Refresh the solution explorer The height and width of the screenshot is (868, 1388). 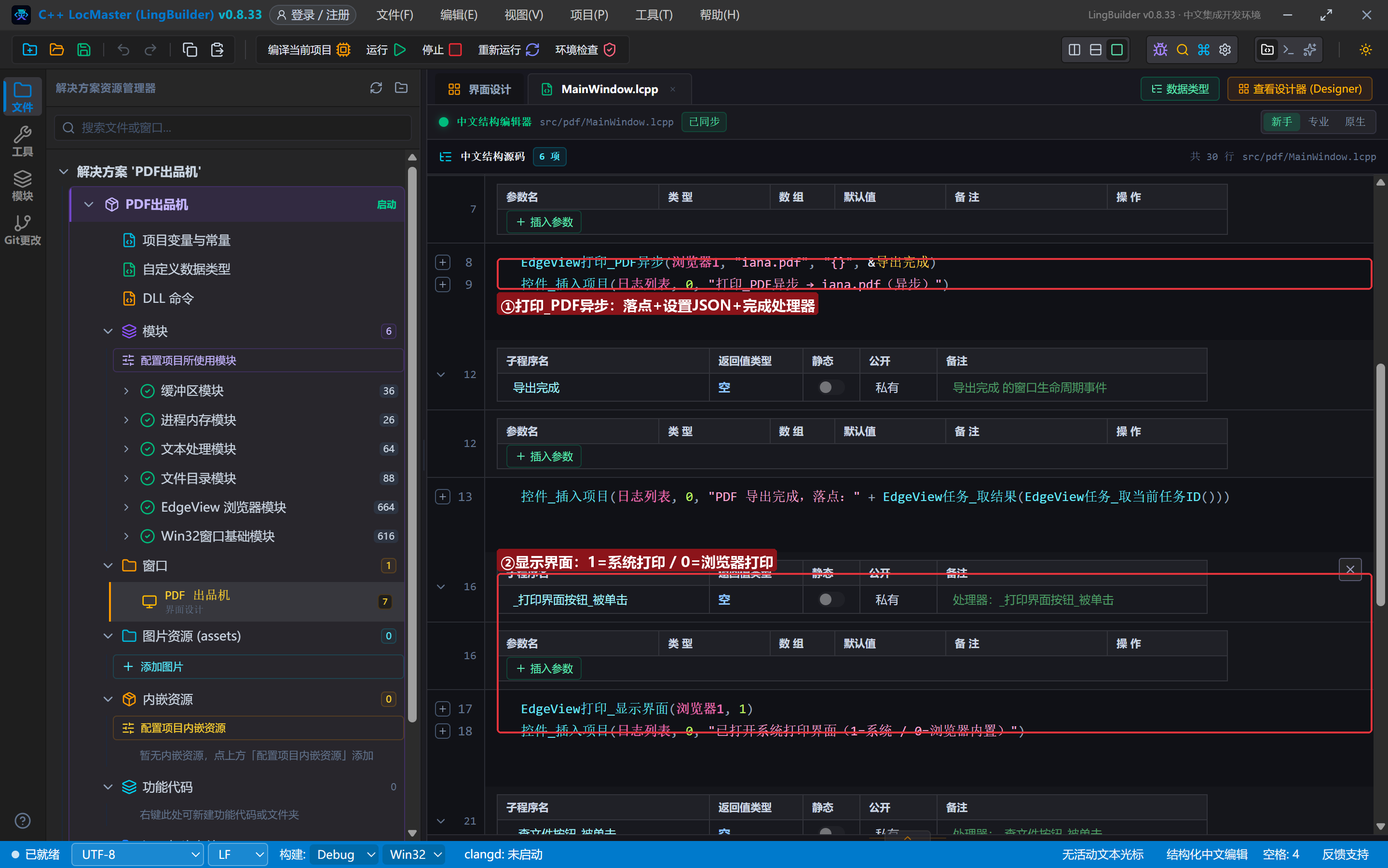click(376, 88)
